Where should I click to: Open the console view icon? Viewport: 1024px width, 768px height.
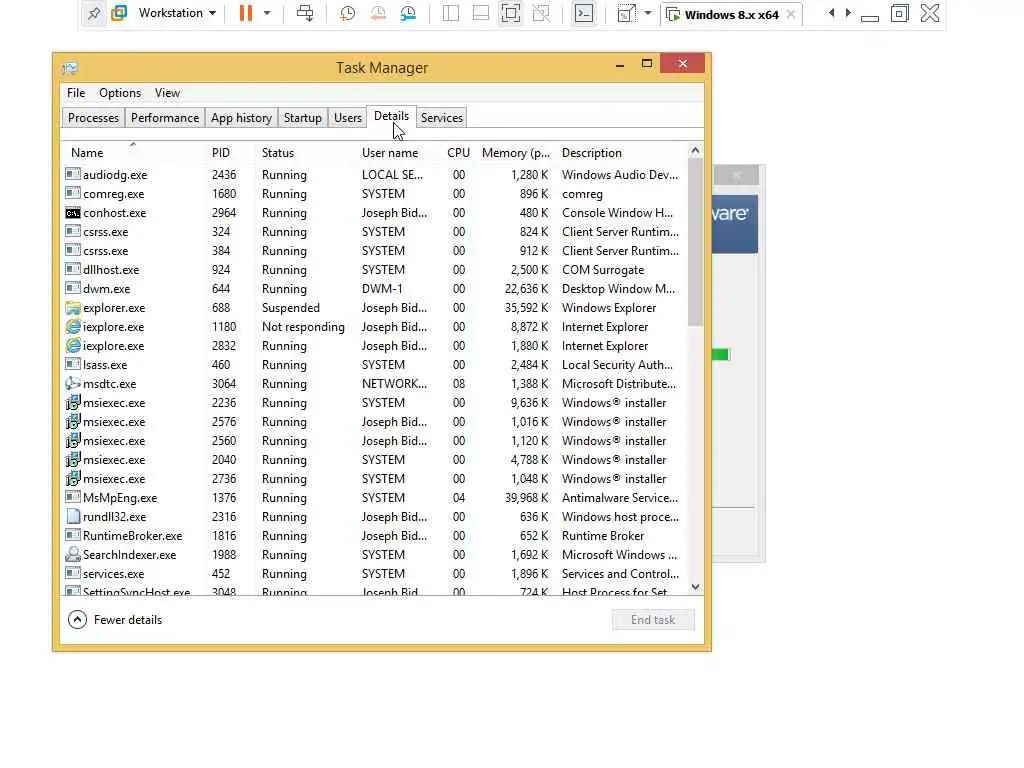(584, 13)
